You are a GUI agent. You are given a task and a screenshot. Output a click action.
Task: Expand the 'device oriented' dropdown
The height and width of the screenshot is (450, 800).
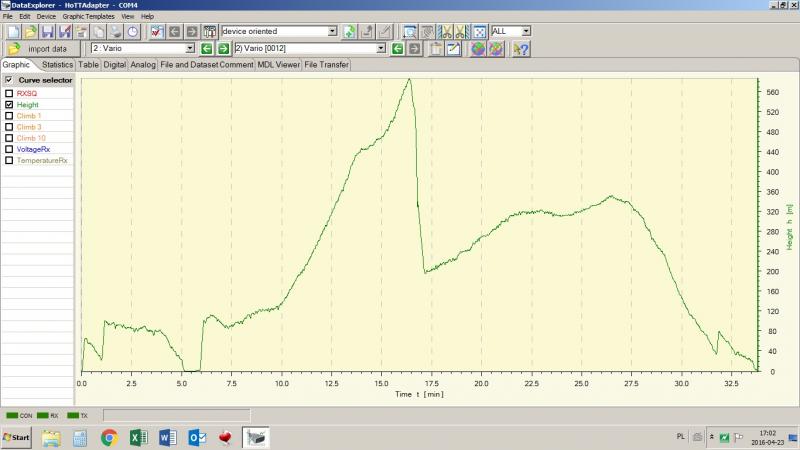(x=332, y=32)
